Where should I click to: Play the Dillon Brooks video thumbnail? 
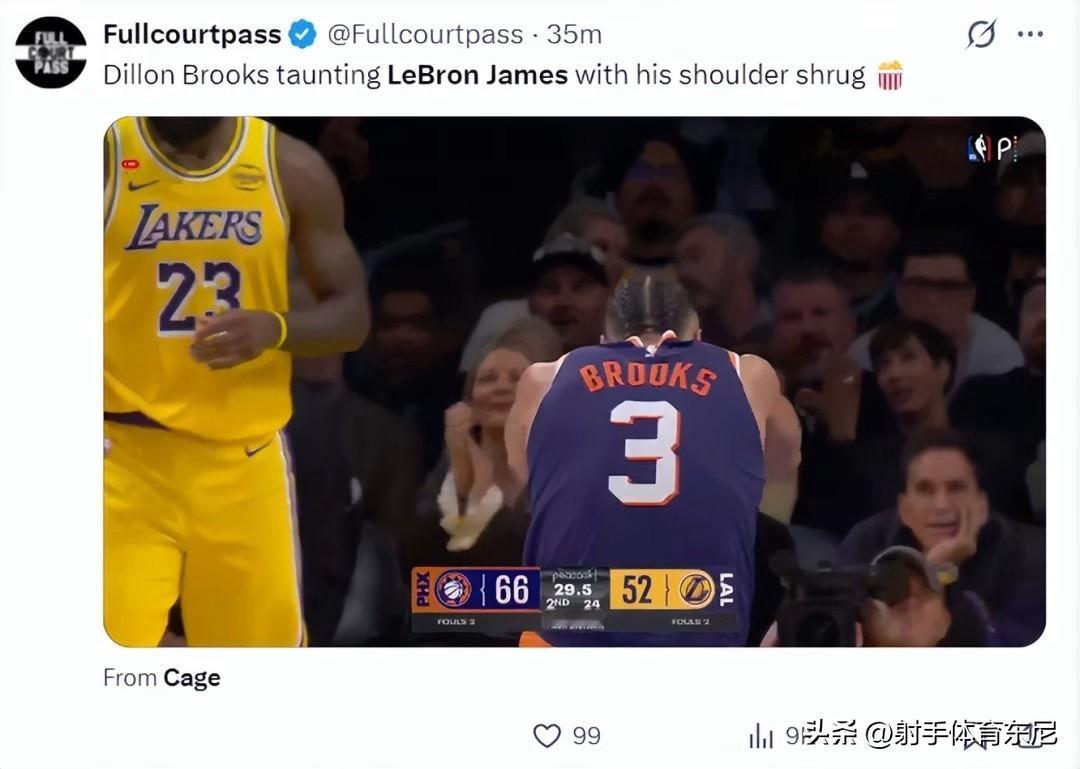coord(574,382)
